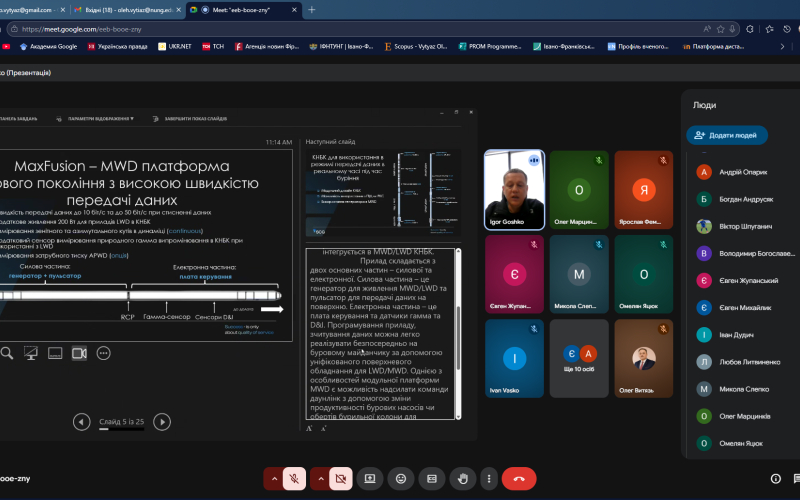Close the Meet eeb-booe-zny tab

point(295,10)
